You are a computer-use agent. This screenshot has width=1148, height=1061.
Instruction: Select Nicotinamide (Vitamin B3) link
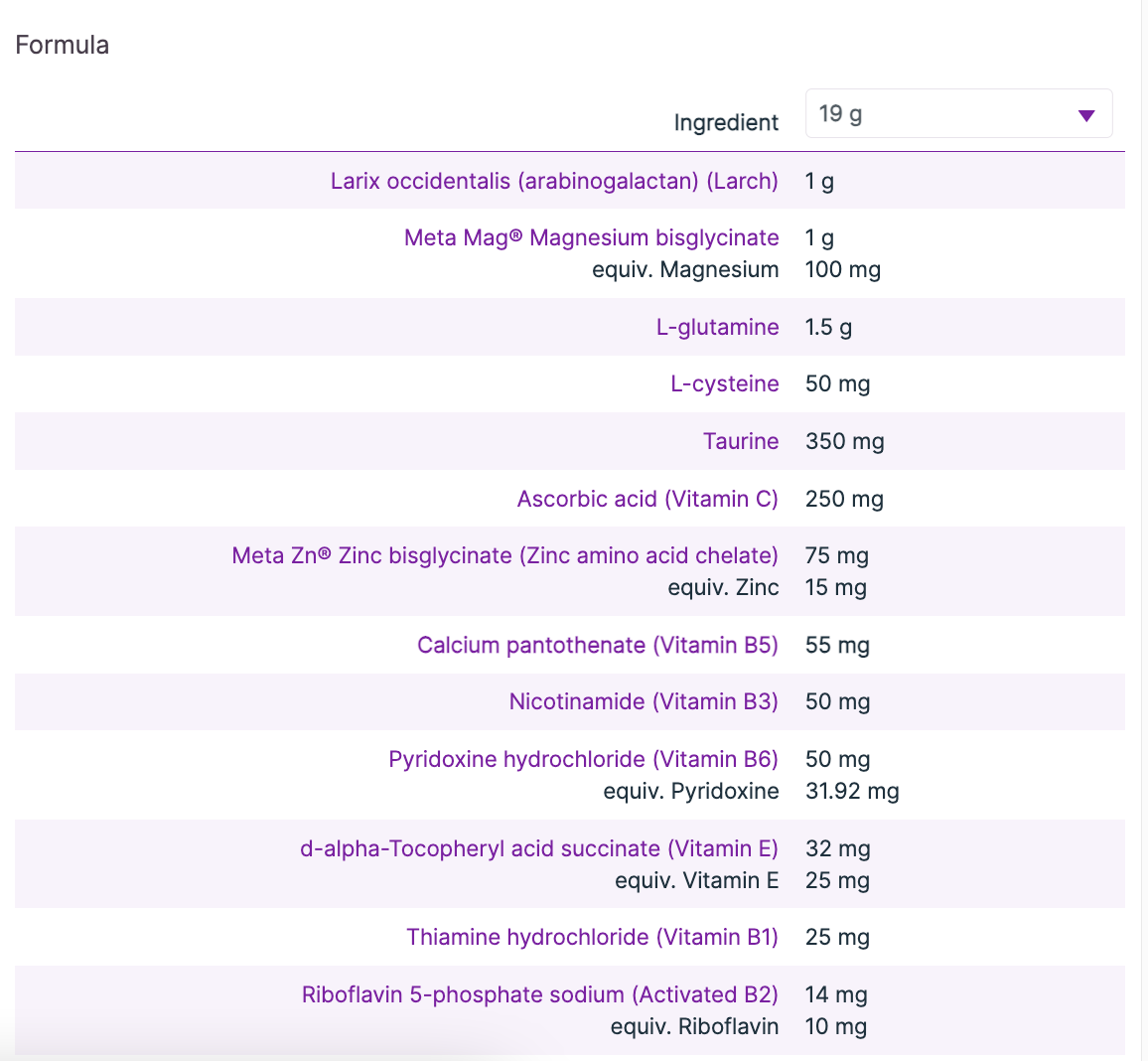tap(643, 701)
